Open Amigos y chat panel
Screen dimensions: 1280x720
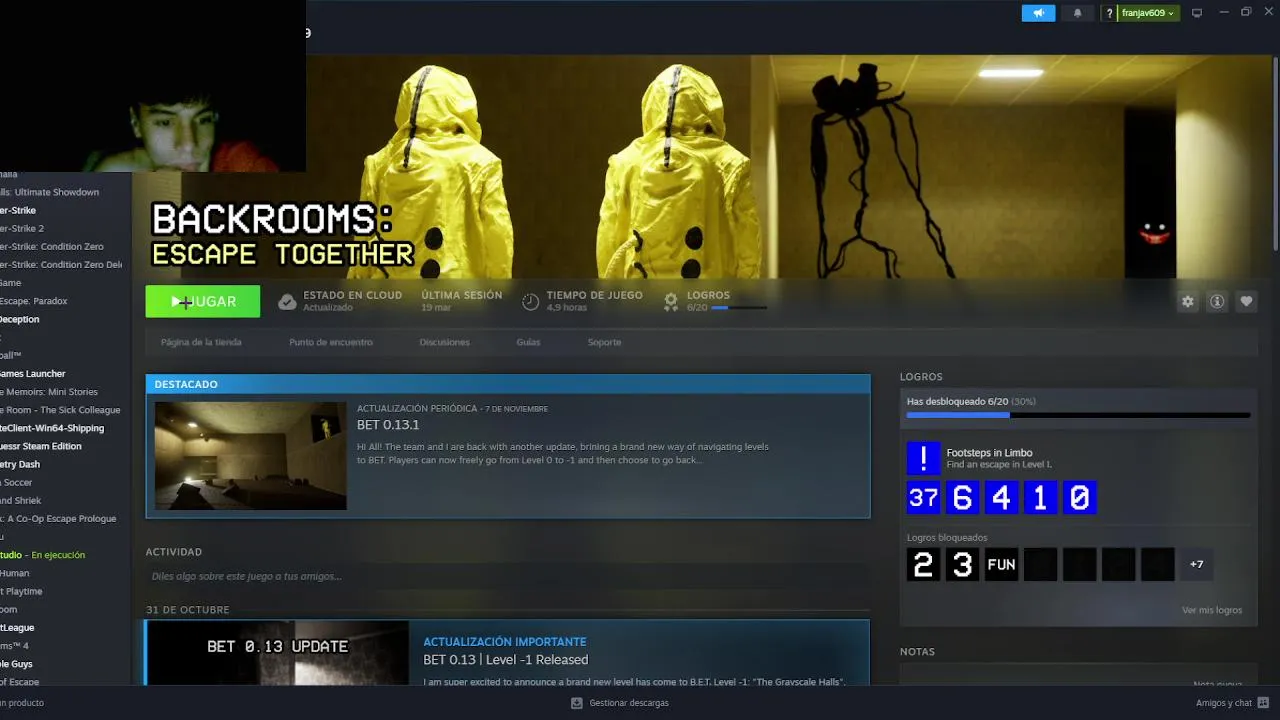point(1230,703)
